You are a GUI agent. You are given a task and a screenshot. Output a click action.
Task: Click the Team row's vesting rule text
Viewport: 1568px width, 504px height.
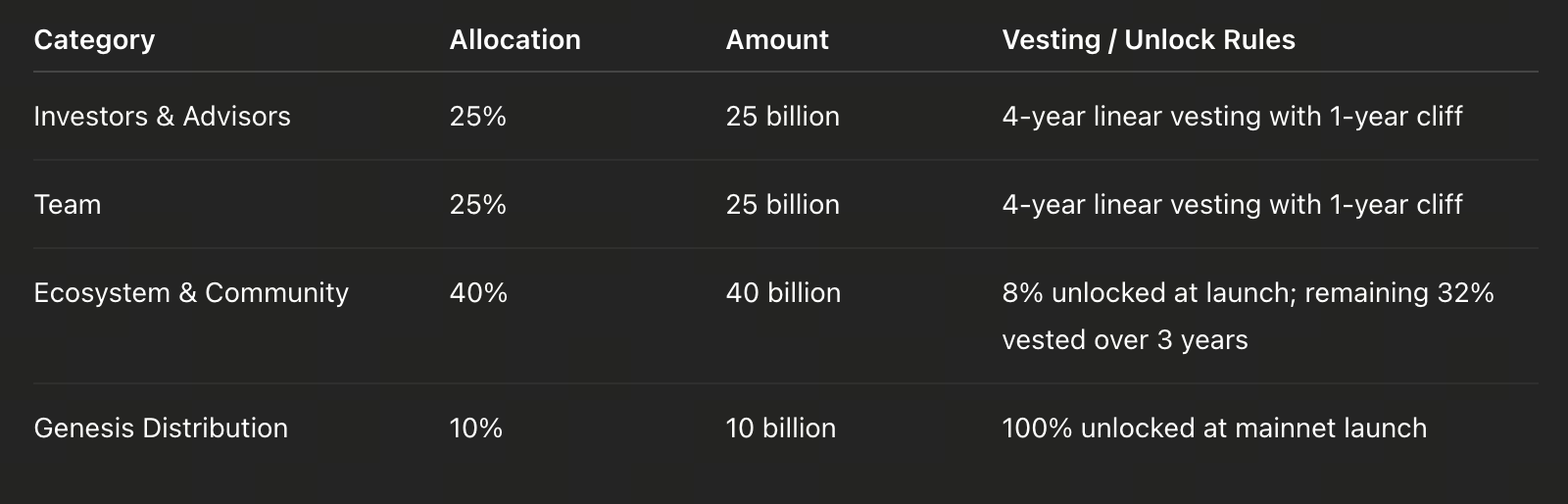1232,205
